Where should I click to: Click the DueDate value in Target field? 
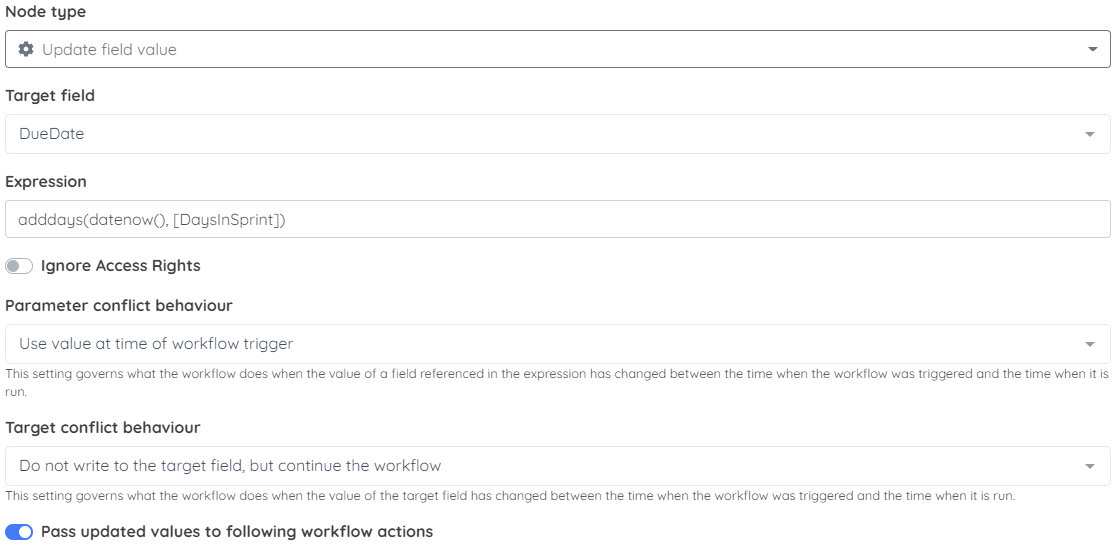tap(51, 134)
